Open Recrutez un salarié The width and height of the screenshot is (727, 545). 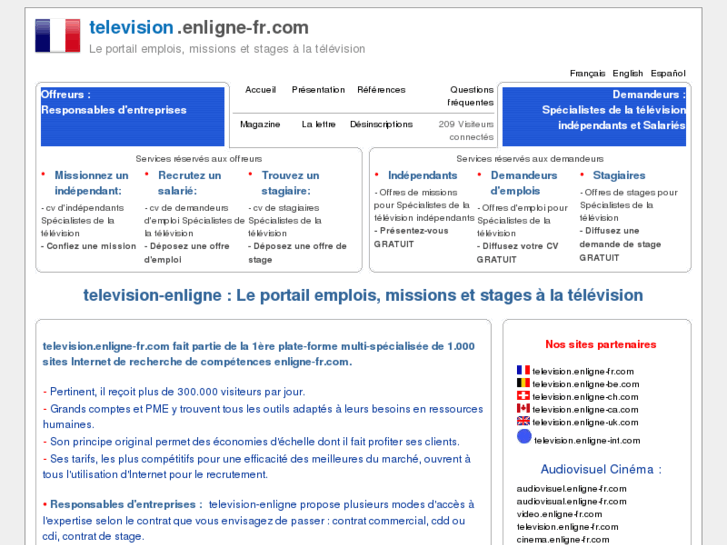(190, 183)
